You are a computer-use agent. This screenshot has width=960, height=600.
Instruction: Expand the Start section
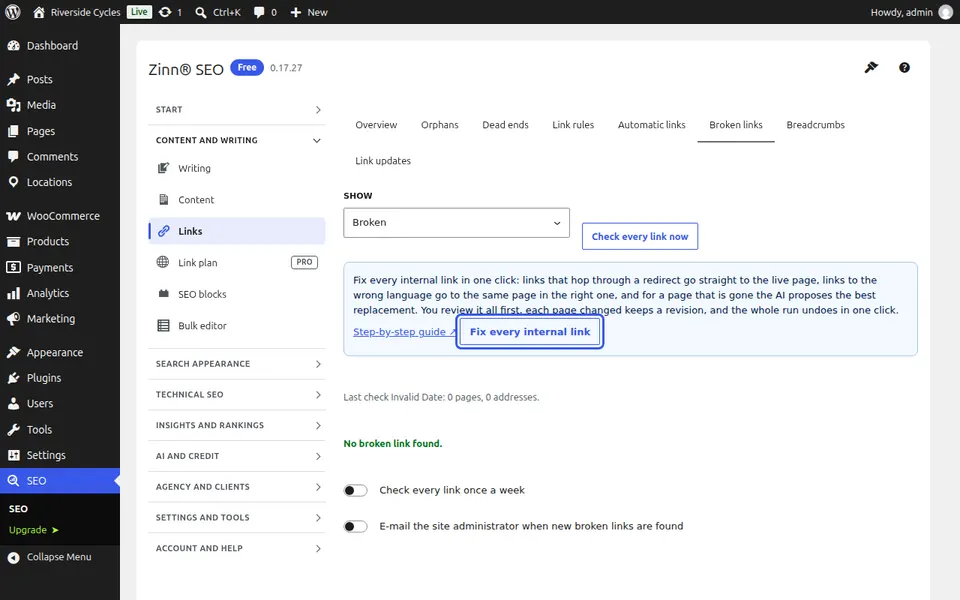237,110
